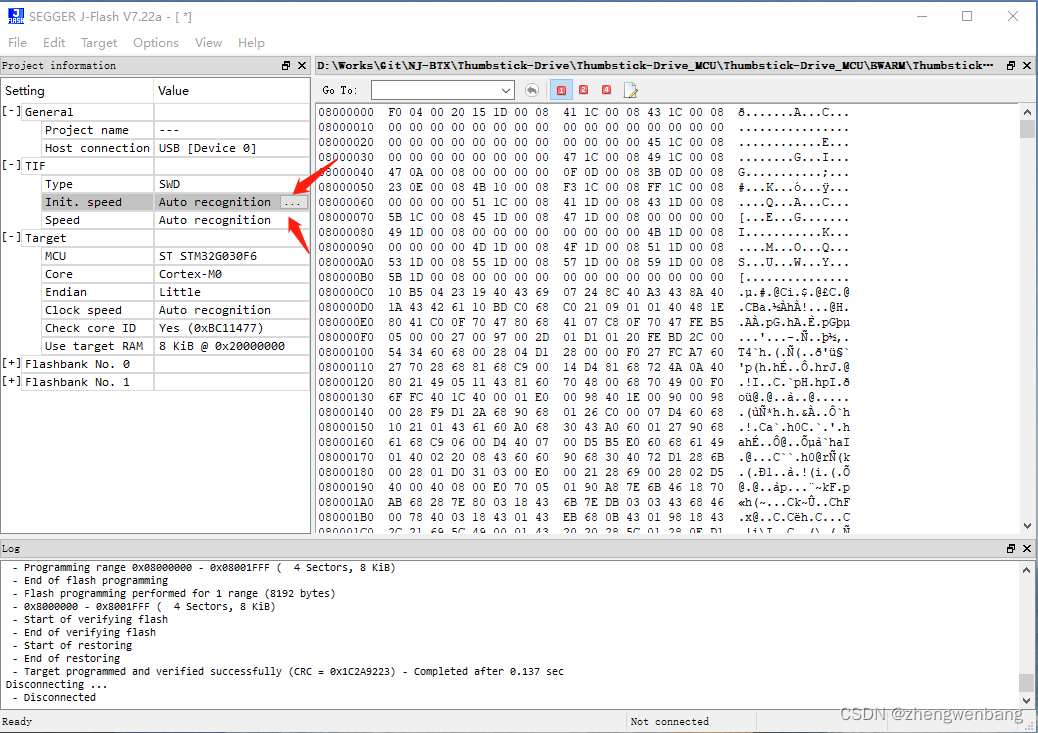
Task: Switch memory view to 2-byte display
Action: [x=584, y=90]
